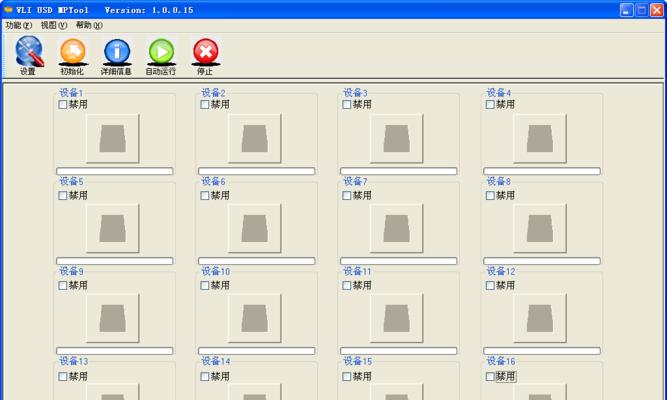Tick 禁用 checkbox for 设备13

pyautogui.click(x=63, y=376)
